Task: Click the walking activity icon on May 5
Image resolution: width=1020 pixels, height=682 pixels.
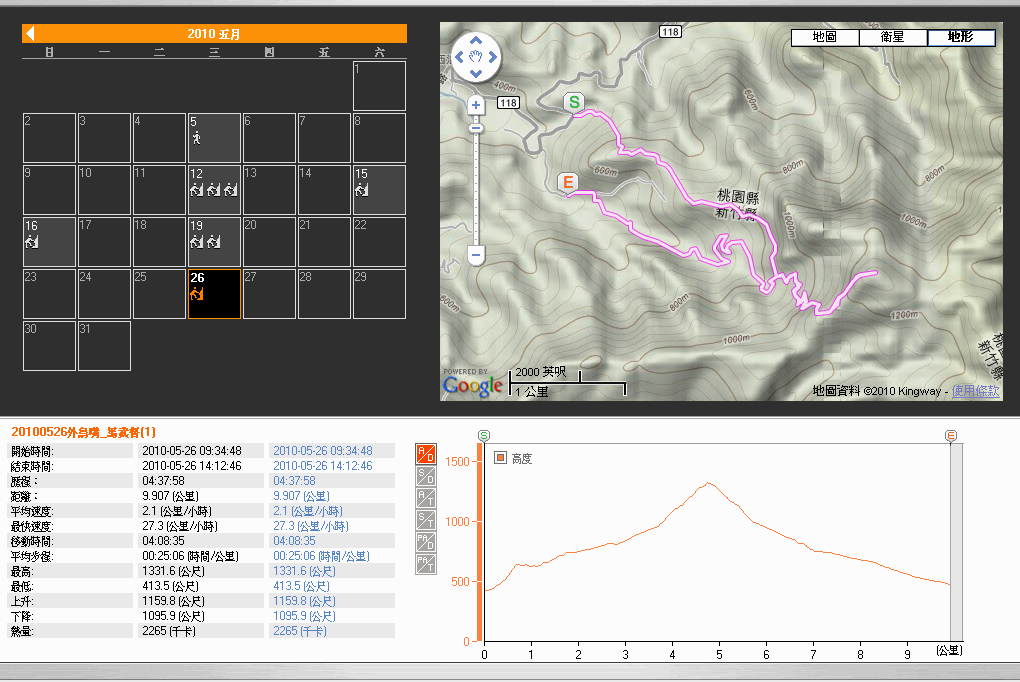Action: pyautogui.click(x=196, y=138)
